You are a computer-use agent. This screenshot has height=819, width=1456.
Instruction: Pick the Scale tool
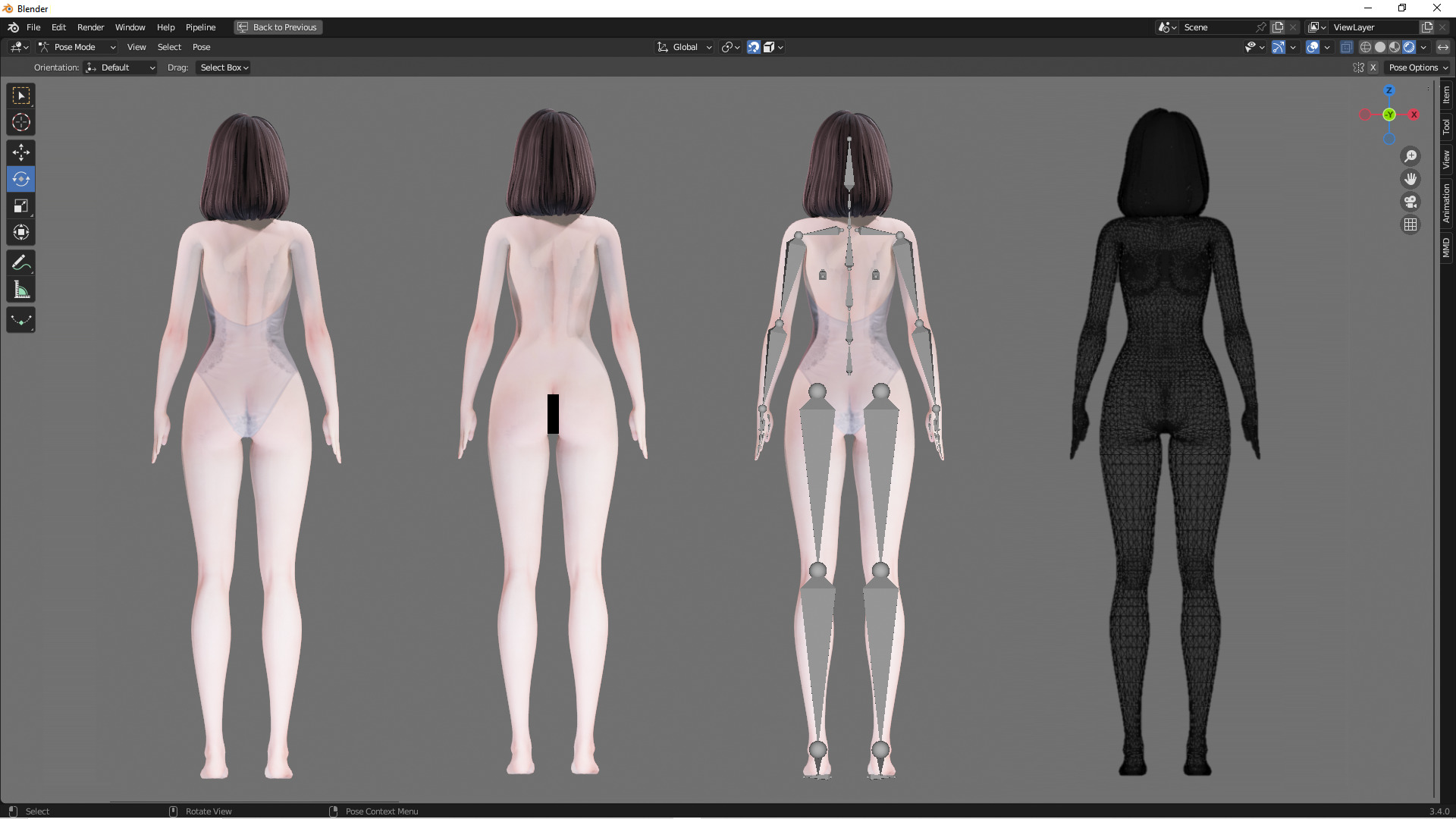[x=21, y=206]
